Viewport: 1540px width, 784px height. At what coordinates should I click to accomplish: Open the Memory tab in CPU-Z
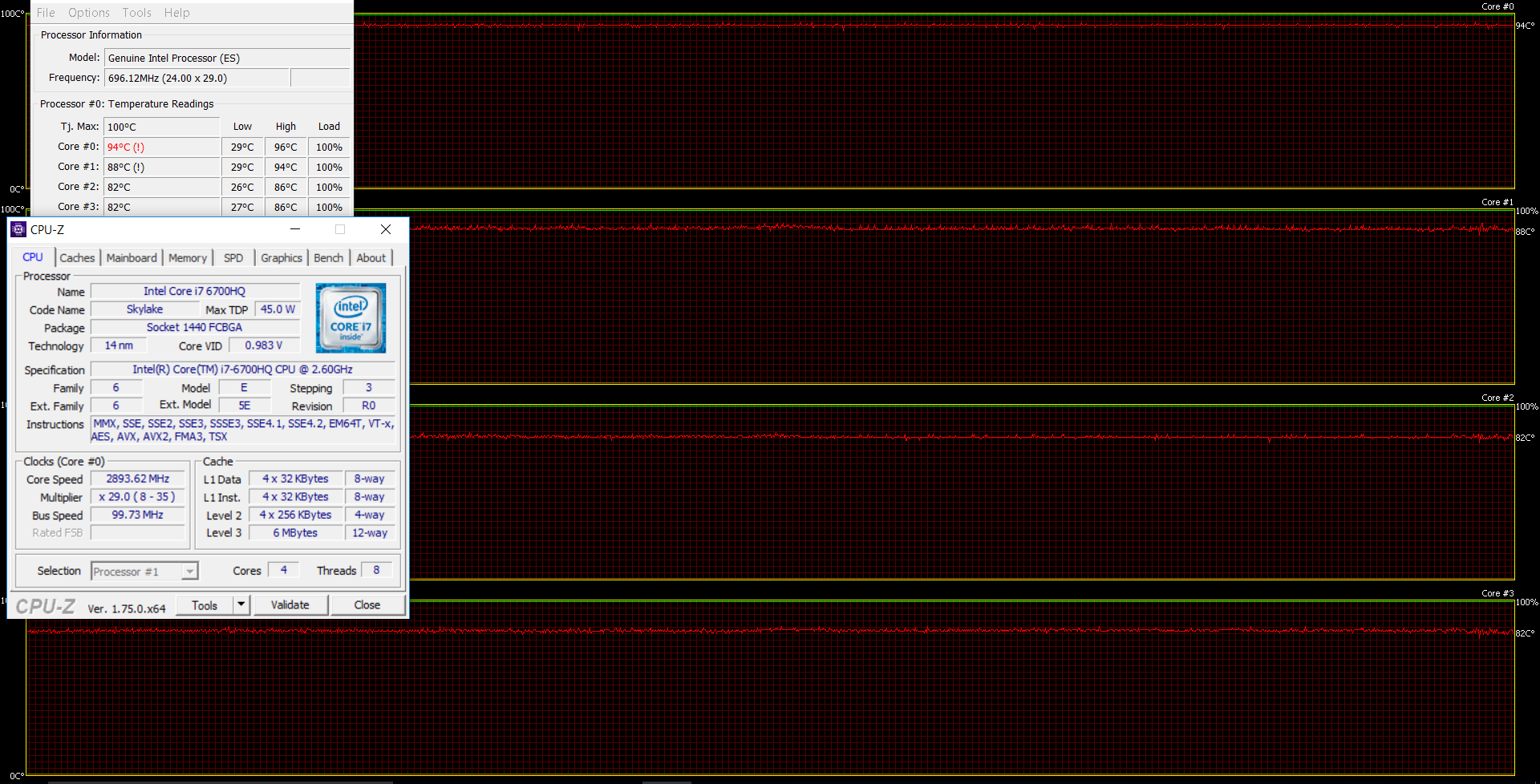(x=188, y=258)
